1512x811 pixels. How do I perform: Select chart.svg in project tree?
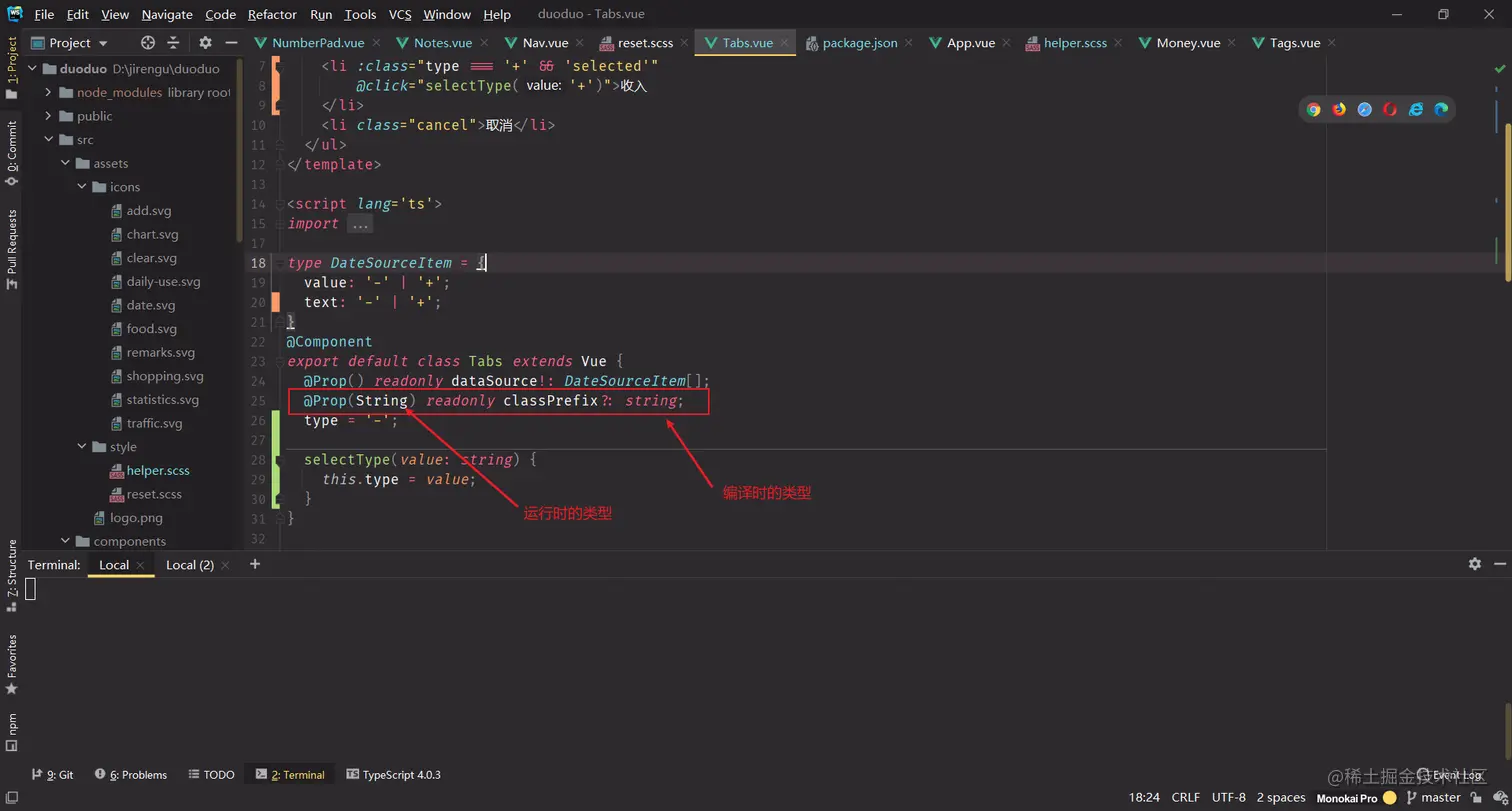(x=152, y=234)
